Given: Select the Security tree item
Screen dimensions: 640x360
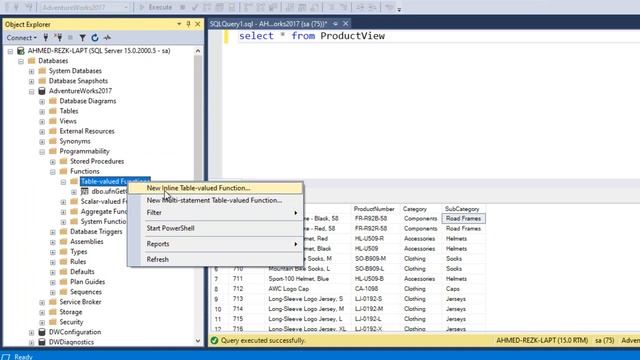Looking at the screenshot, I should [x=71, y=322].
